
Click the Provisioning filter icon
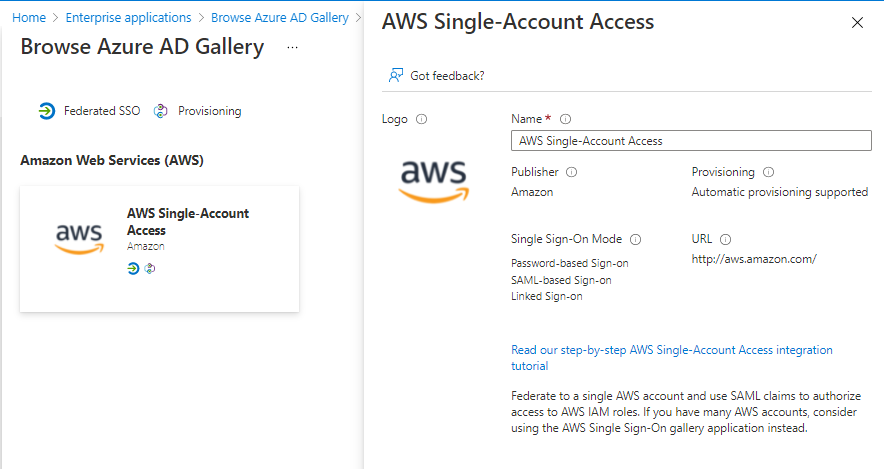click(x=161, y=111)
